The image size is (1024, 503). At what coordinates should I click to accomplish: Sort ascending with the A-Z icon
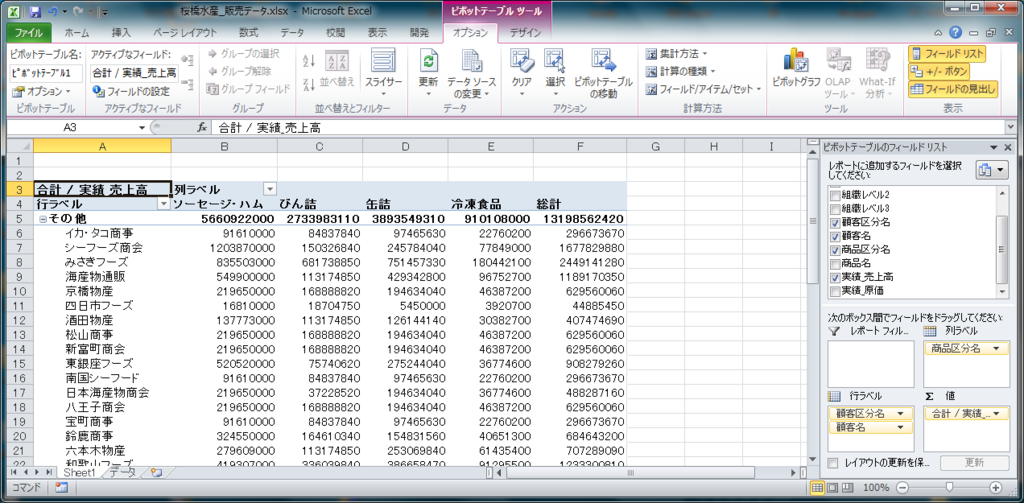pos(310,61)
